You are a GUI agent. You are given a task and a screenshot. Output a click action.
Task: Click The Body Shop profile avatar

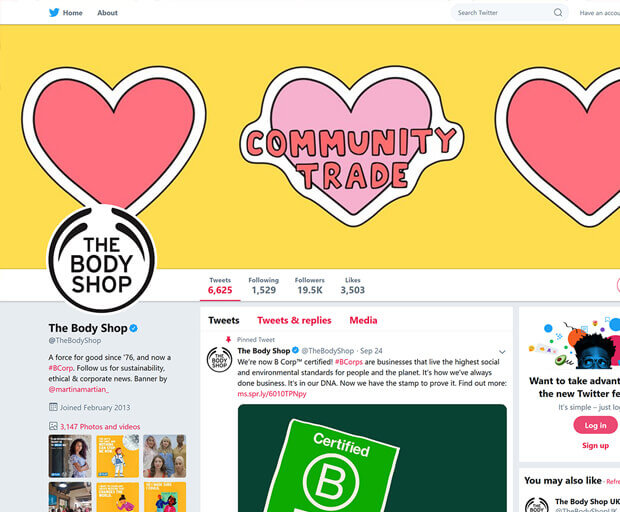pyautogui.click(x=102, y=259)
